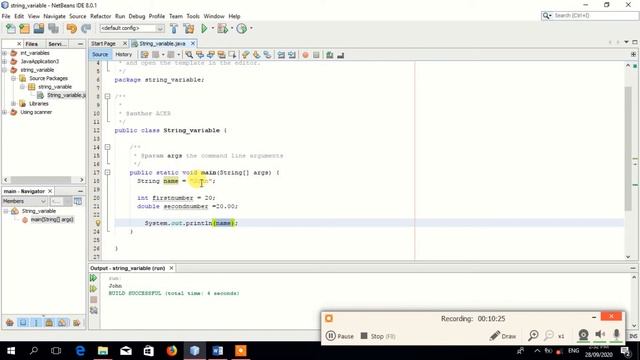Click the Shift Line Right icon

292,55
